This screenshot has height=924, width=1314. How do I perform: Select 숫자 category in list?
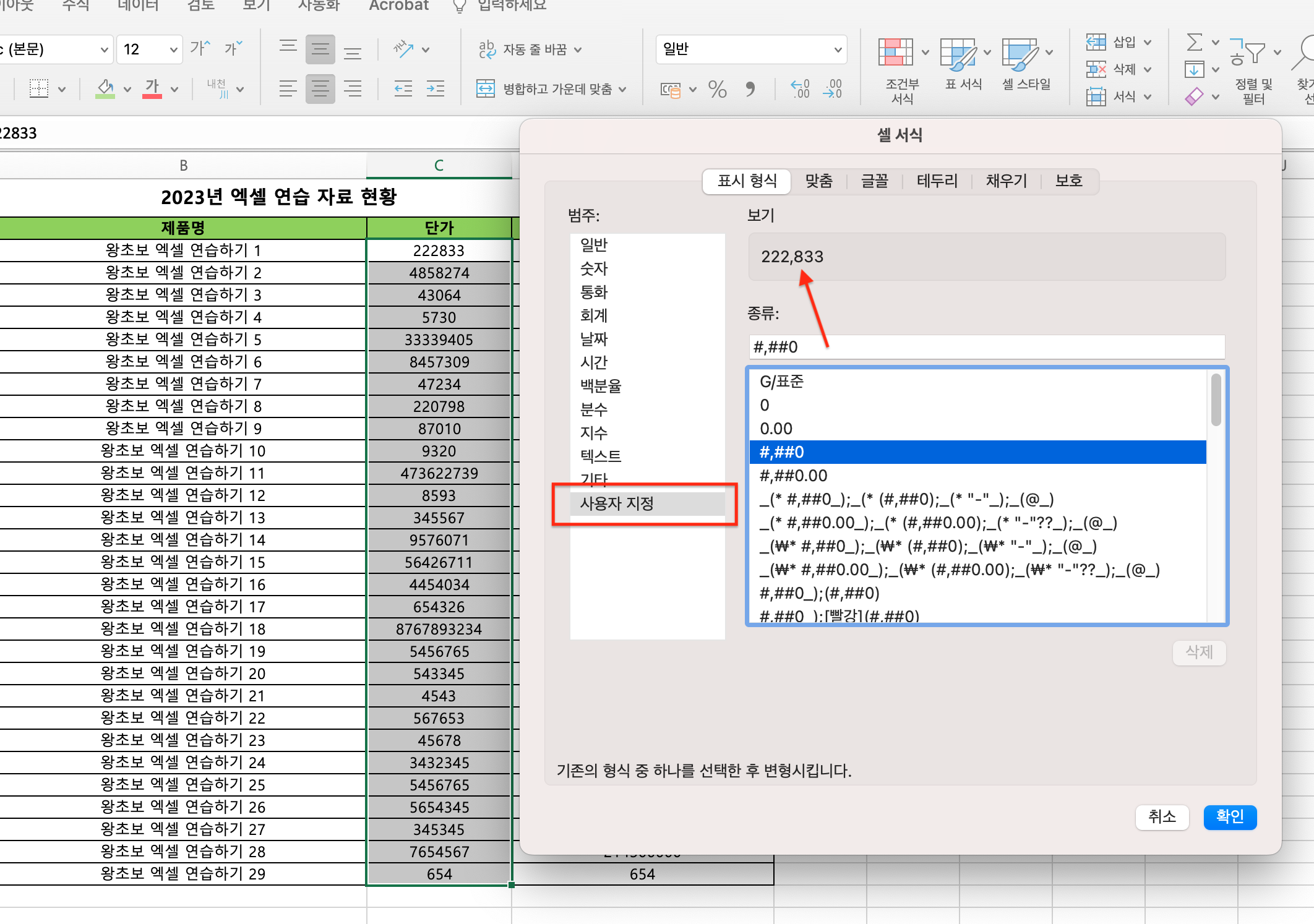(x=647, y=268)
